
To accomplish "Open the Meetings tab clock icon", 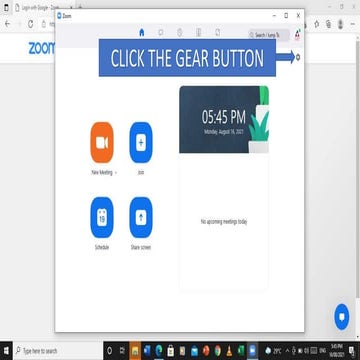I will coord(180,32).
